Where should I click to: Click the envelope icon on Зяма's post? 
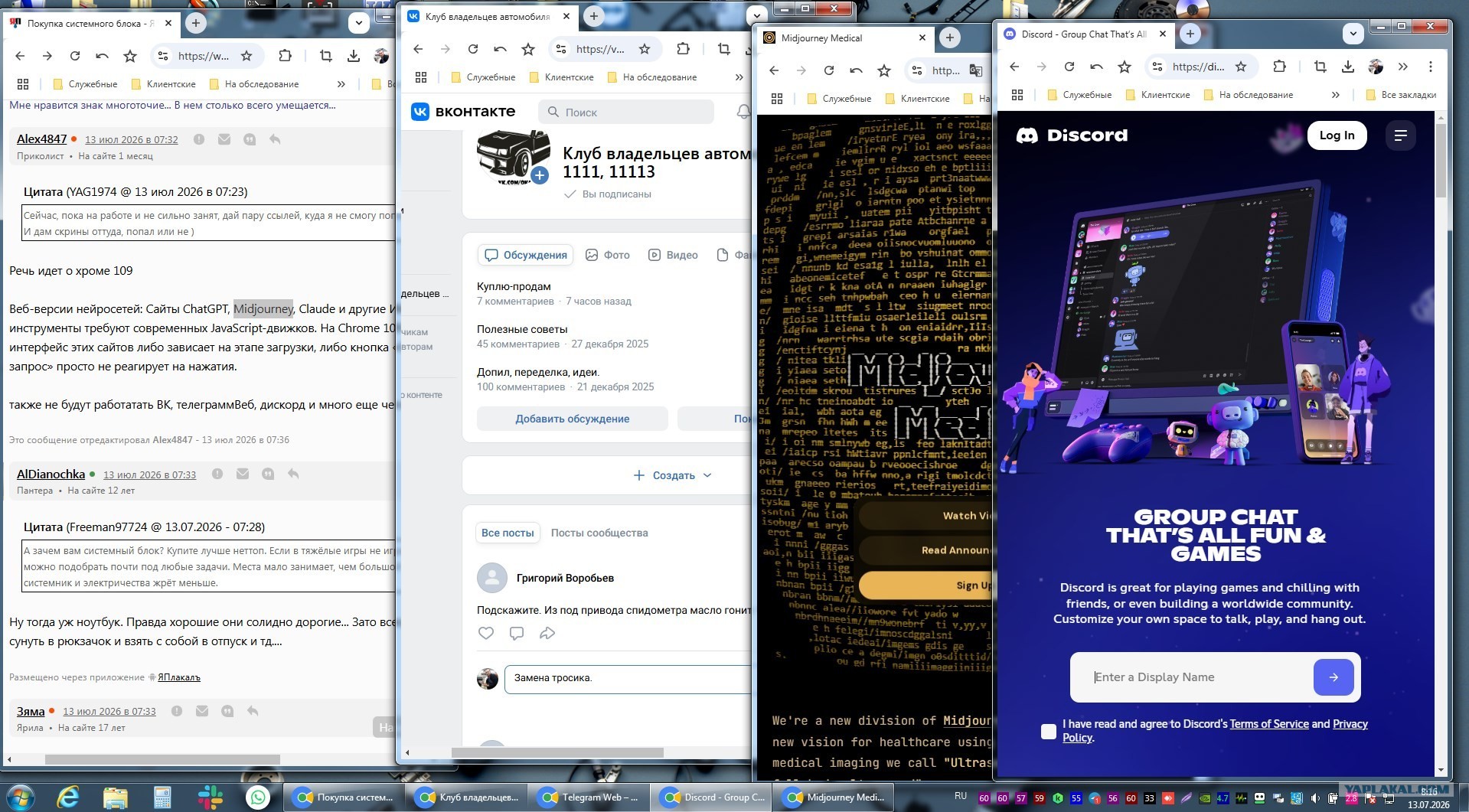[x=202, y=711]
